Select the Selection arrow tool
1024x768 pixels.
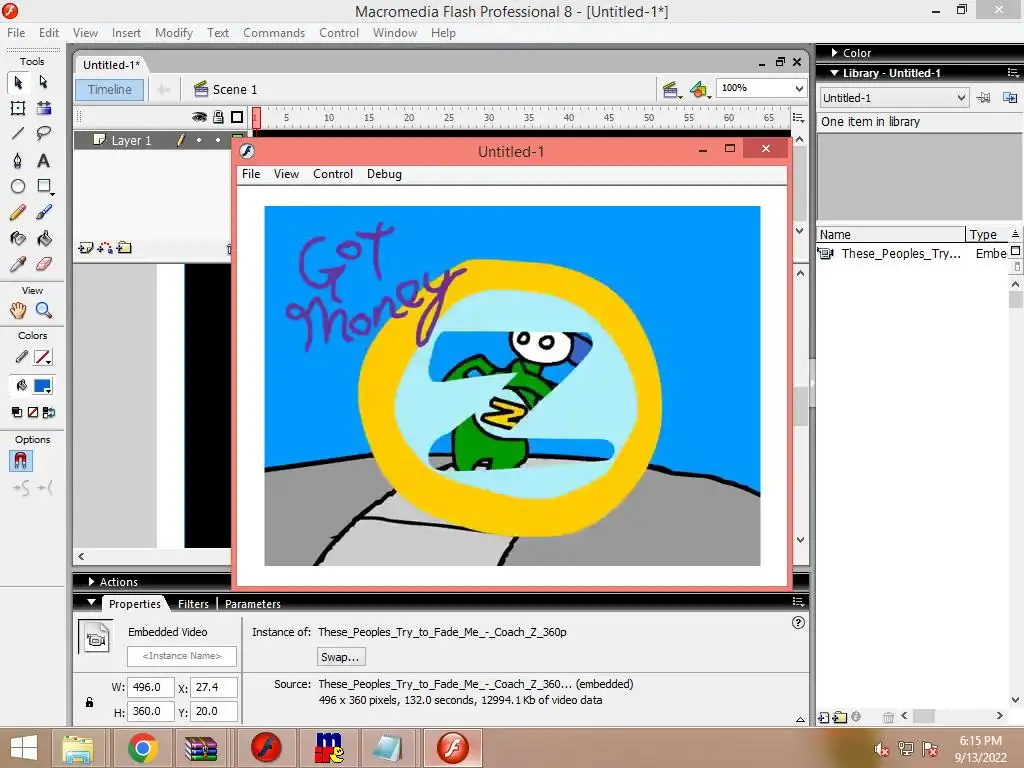18,82
